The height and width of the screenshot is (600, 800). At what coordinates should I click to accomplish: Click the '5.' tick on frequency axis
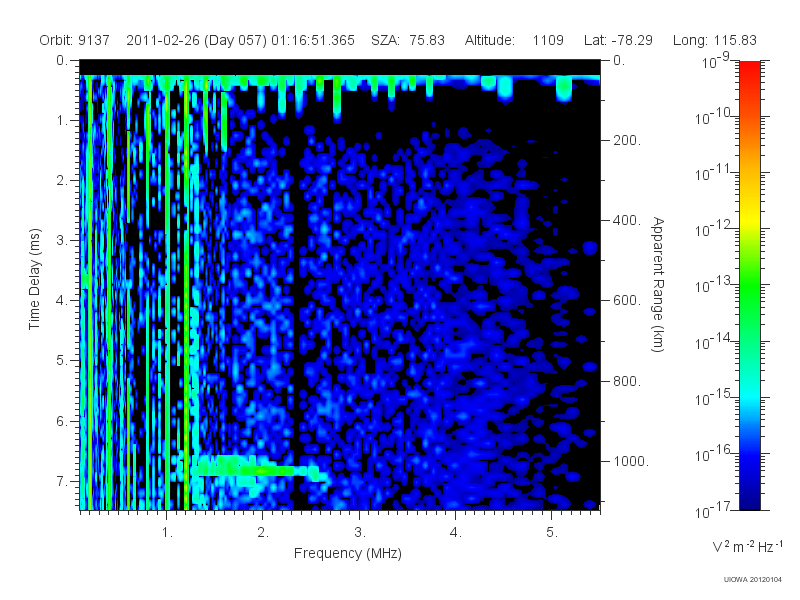[x=552, y=533]
